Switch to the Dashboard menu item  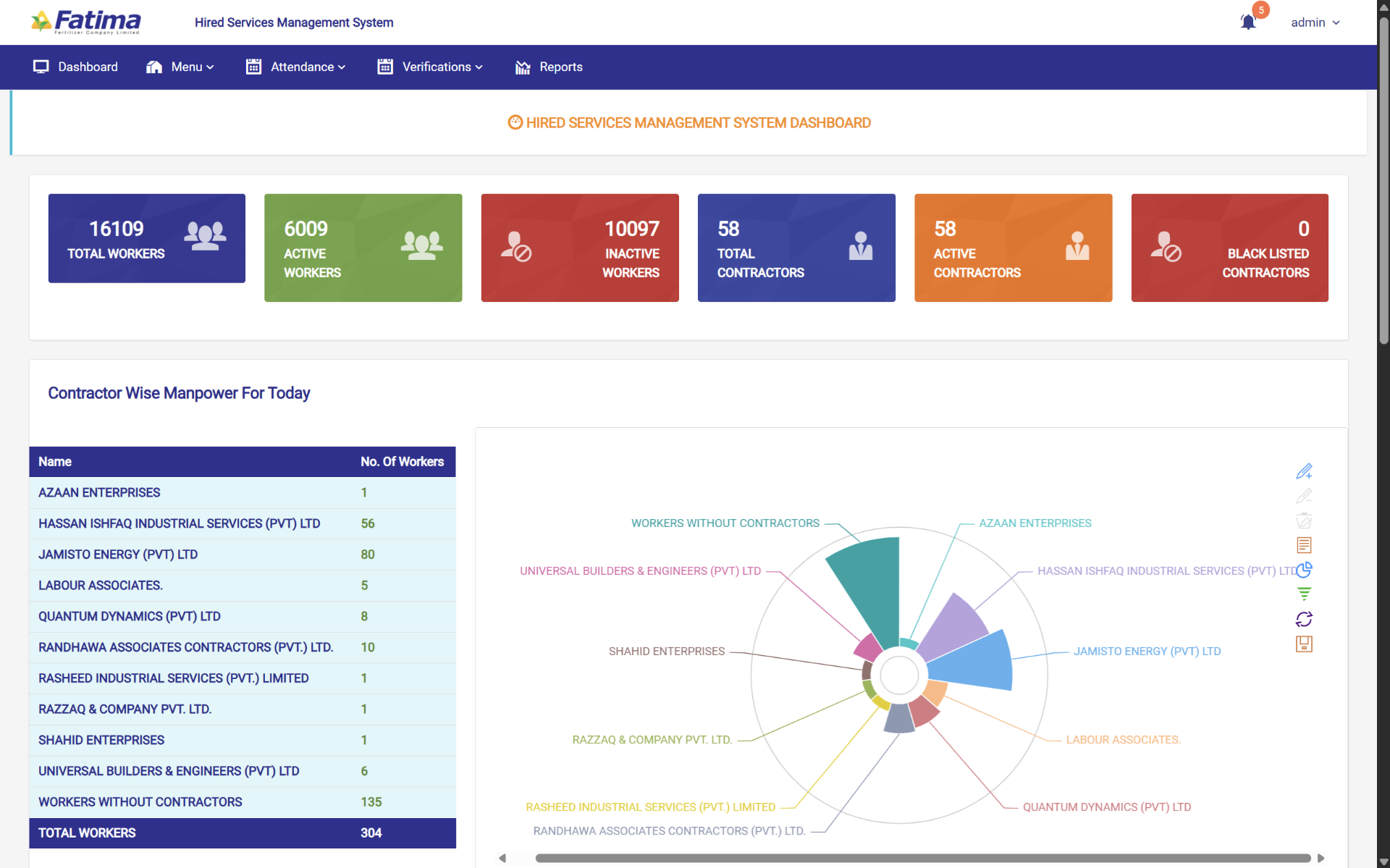(x=88, y=67)
